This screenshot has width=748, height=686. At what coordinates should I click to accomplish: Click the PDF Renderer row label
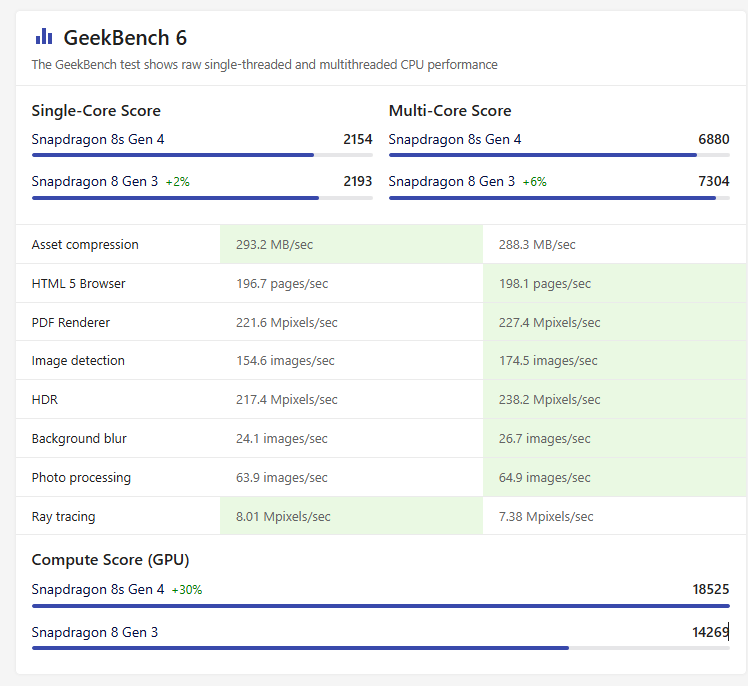pyautogui.click(x=71, y=323)
